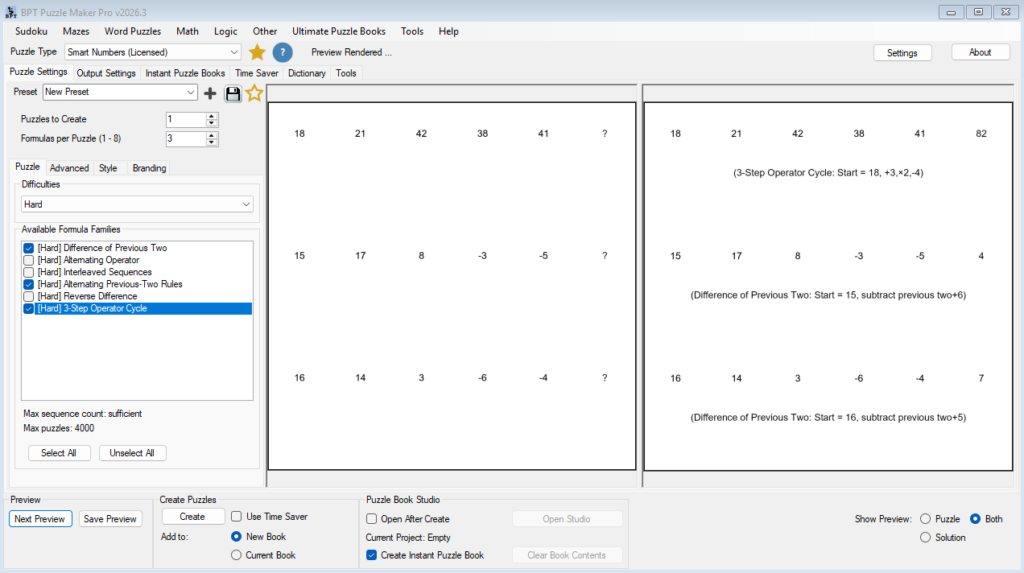
Task: Enable the Interleaved Sequences formula family
Action: click(x=29, y=272)
